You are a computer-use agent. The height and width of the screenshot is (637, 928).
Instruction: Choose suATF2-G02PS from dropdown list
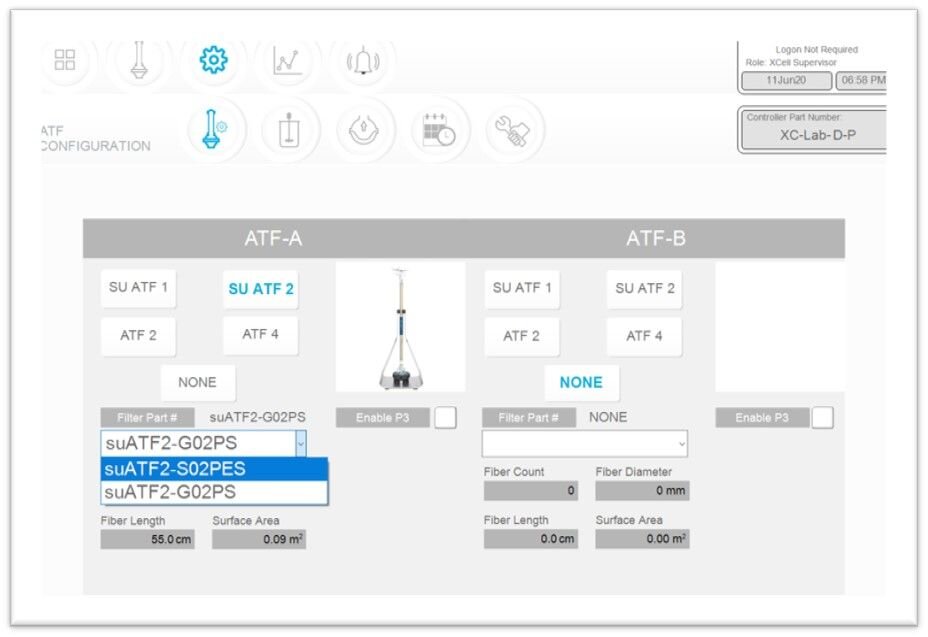[x=213, y=492]
